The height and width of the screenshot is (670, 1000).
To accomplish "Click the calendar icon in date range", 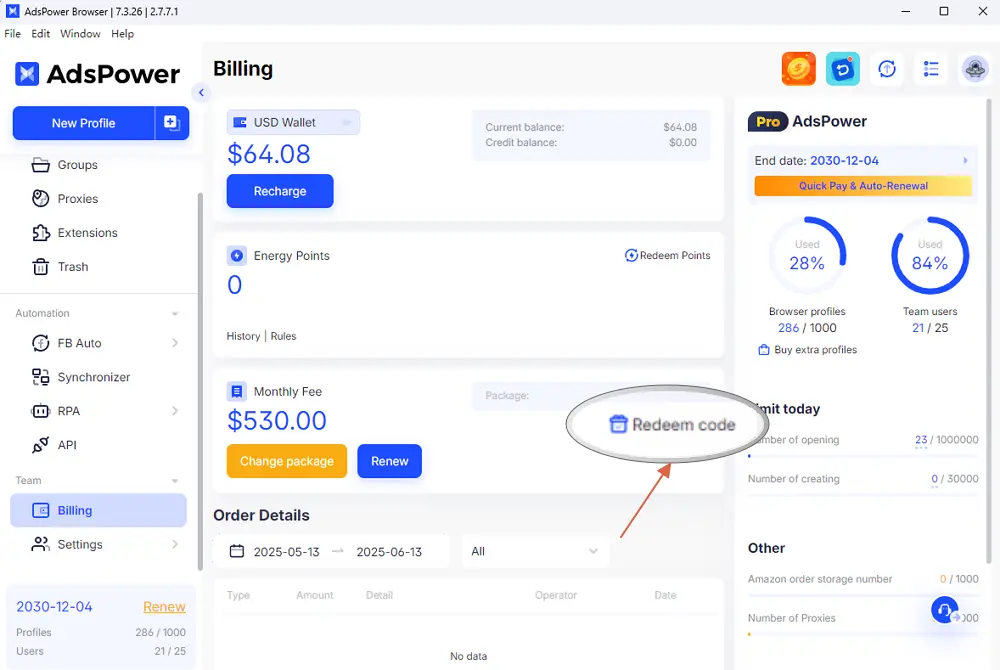I will point(237,551).
